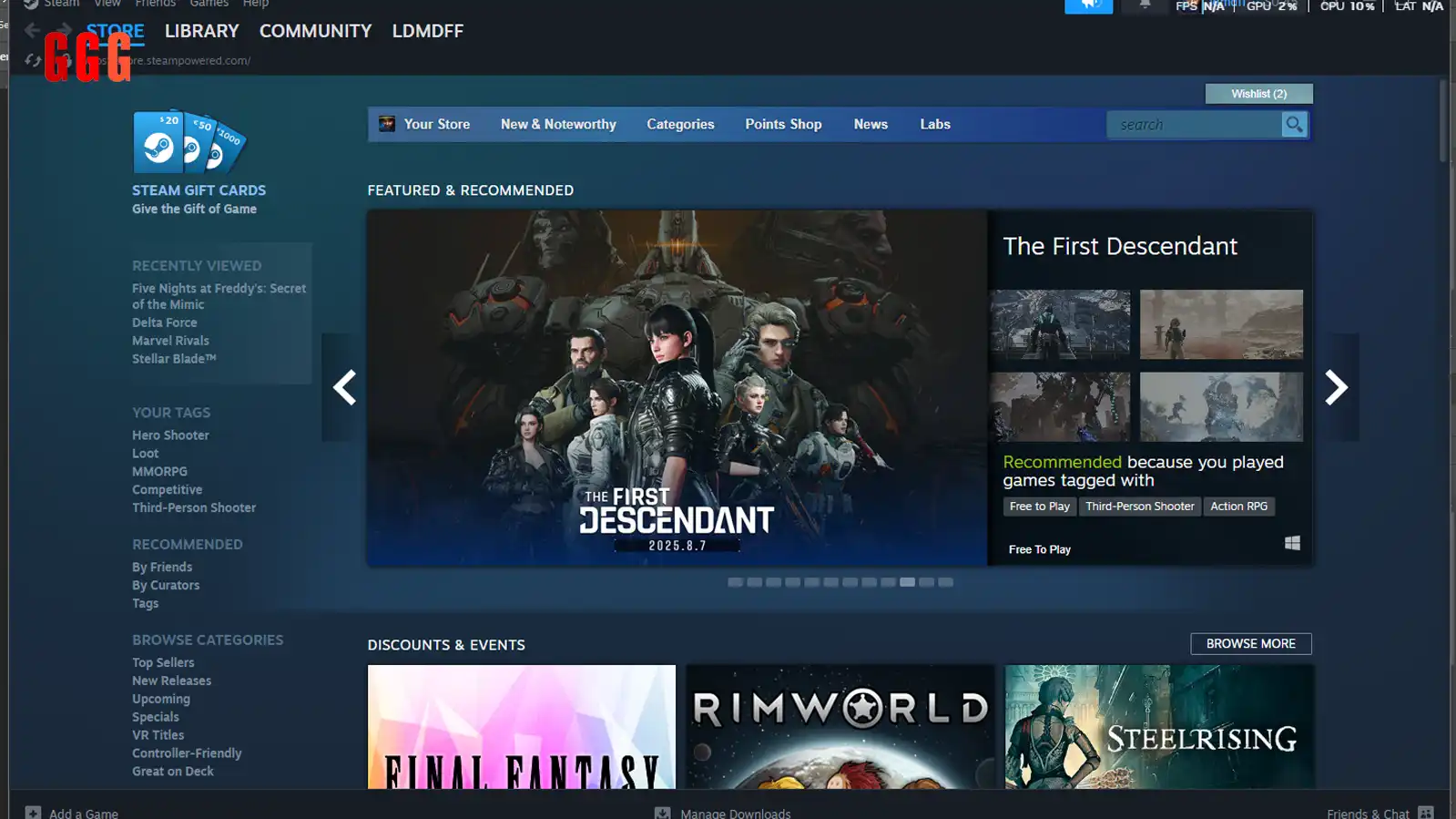Image resolution: width=1456 pixels, height=819 pixels.
Task: Go to previous featured game arrow
Action: [x=344, y=387]
